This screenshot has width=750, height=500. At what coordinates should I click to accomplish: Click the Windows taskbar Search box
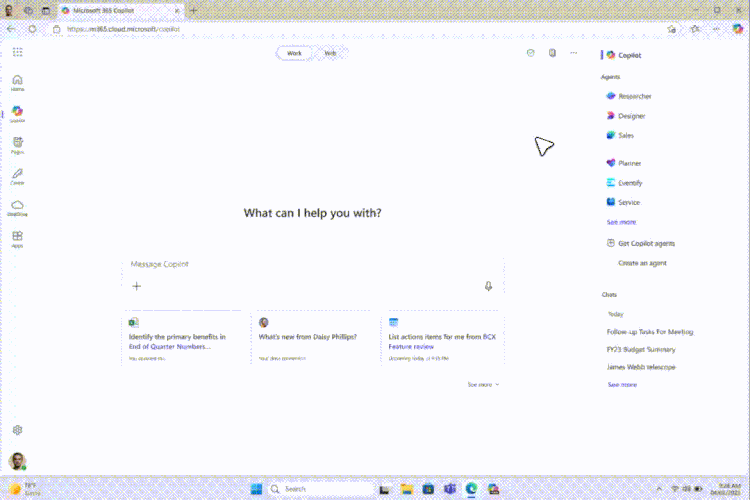coord(320,489)
